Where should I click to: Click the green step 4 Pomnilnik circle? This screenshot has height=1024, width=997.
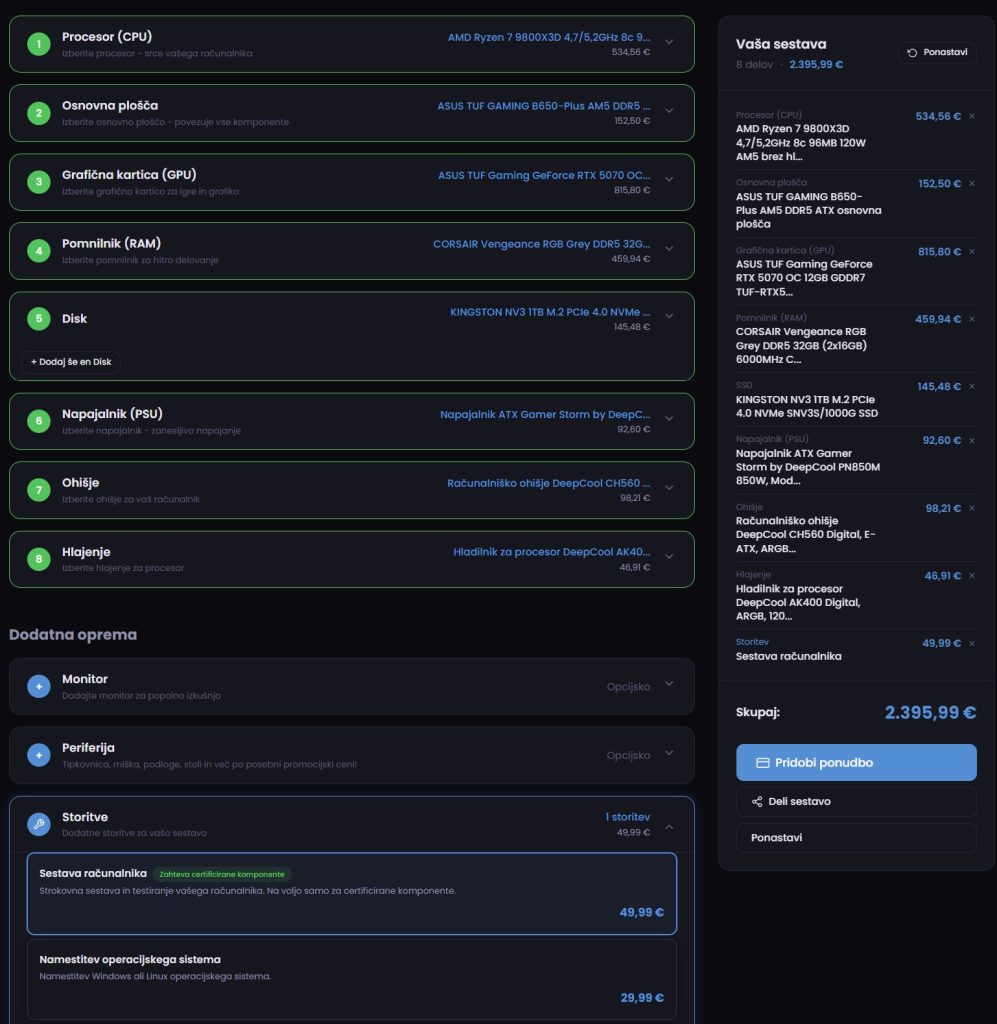click(39, 251)
